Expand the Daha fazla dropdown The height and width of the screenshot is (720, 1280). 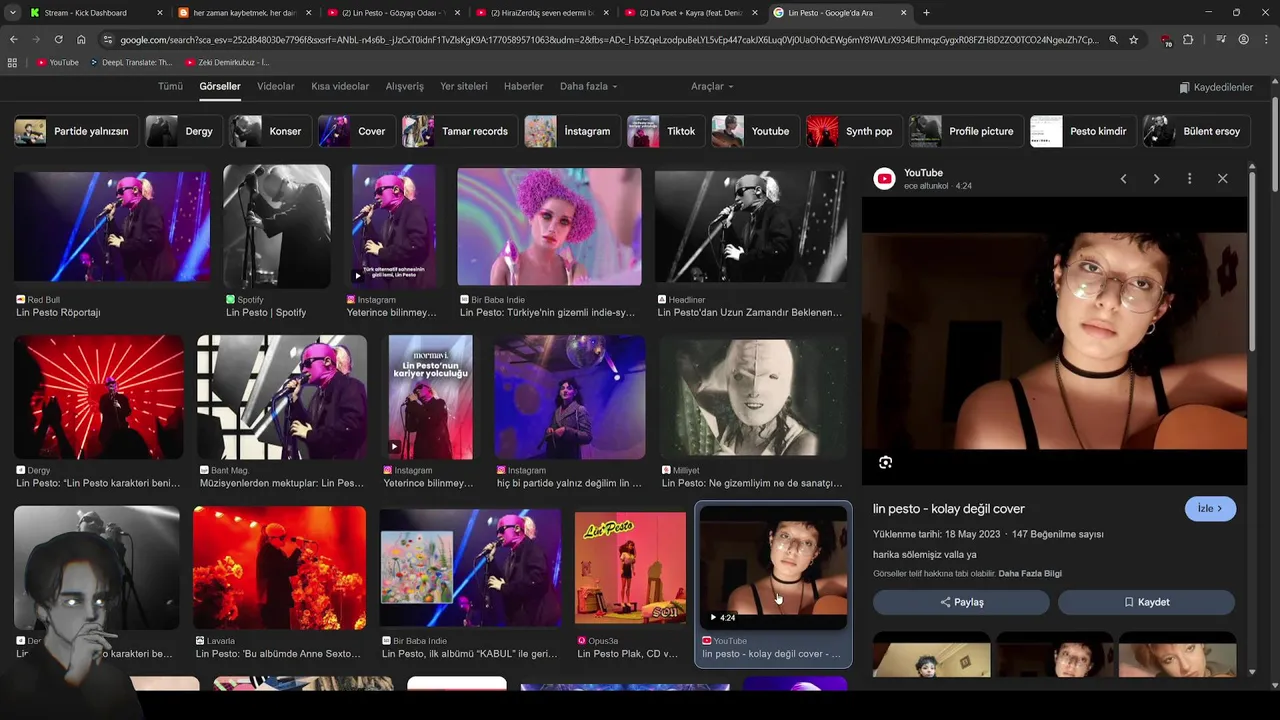(588, 86)
